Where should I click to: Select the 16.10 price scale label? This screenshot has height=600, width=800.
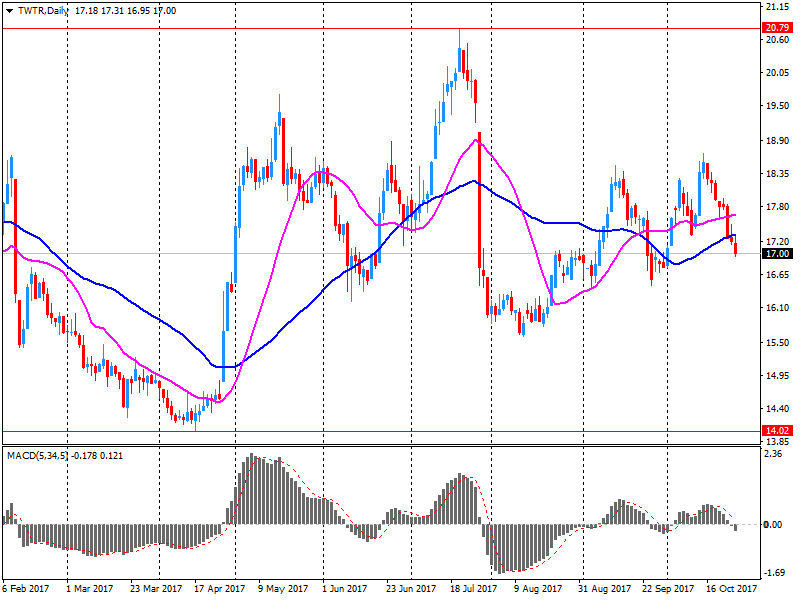coord(777,307)
